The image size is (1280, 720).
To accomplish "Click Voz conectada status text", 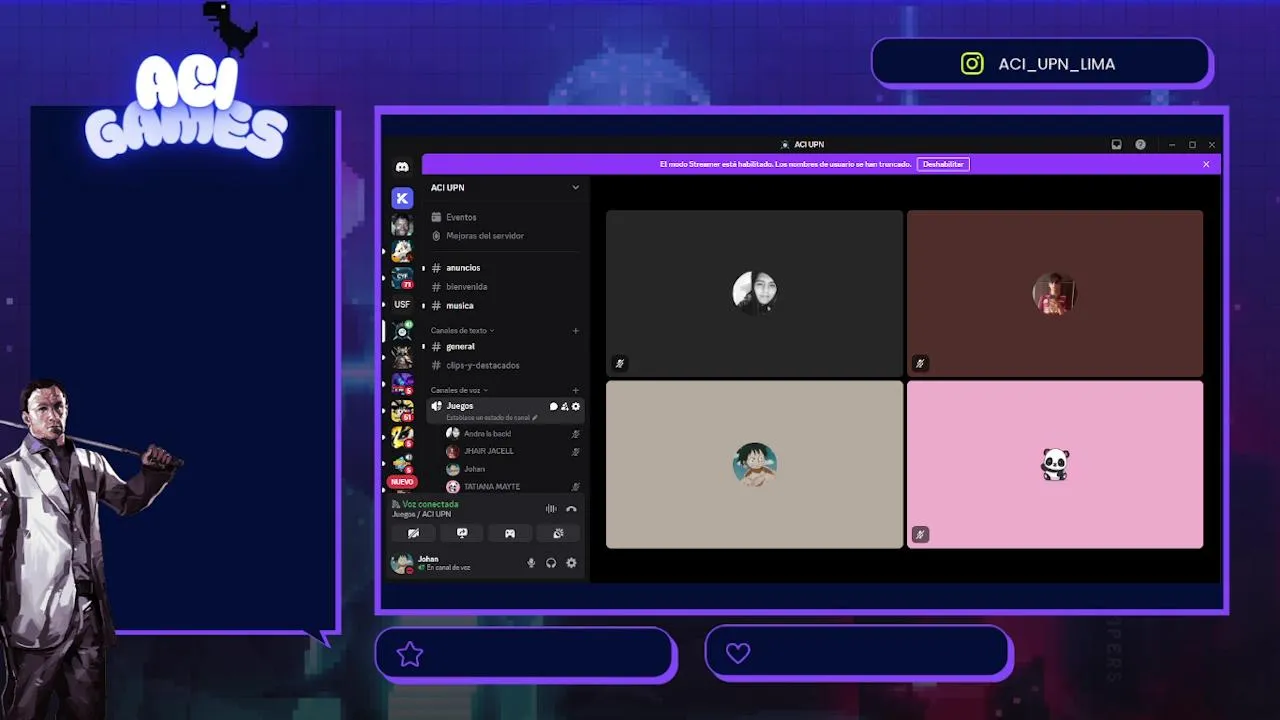I will point(430,505).
